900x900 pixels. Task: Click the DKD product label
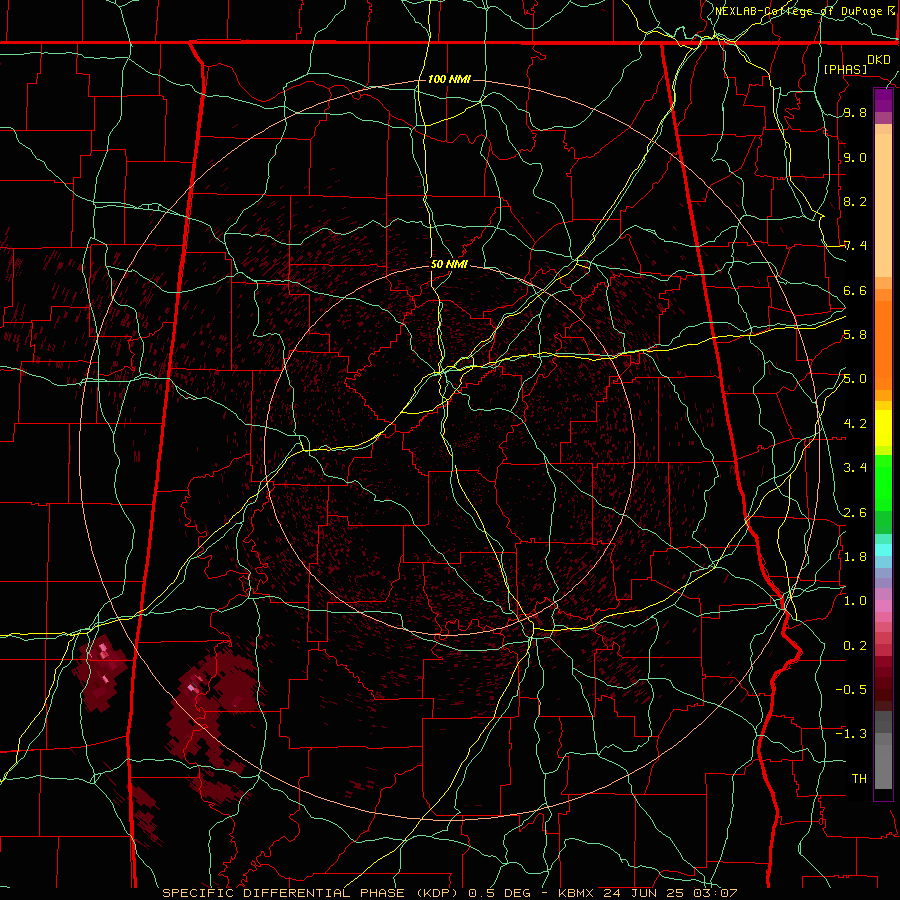coord(878,60)
